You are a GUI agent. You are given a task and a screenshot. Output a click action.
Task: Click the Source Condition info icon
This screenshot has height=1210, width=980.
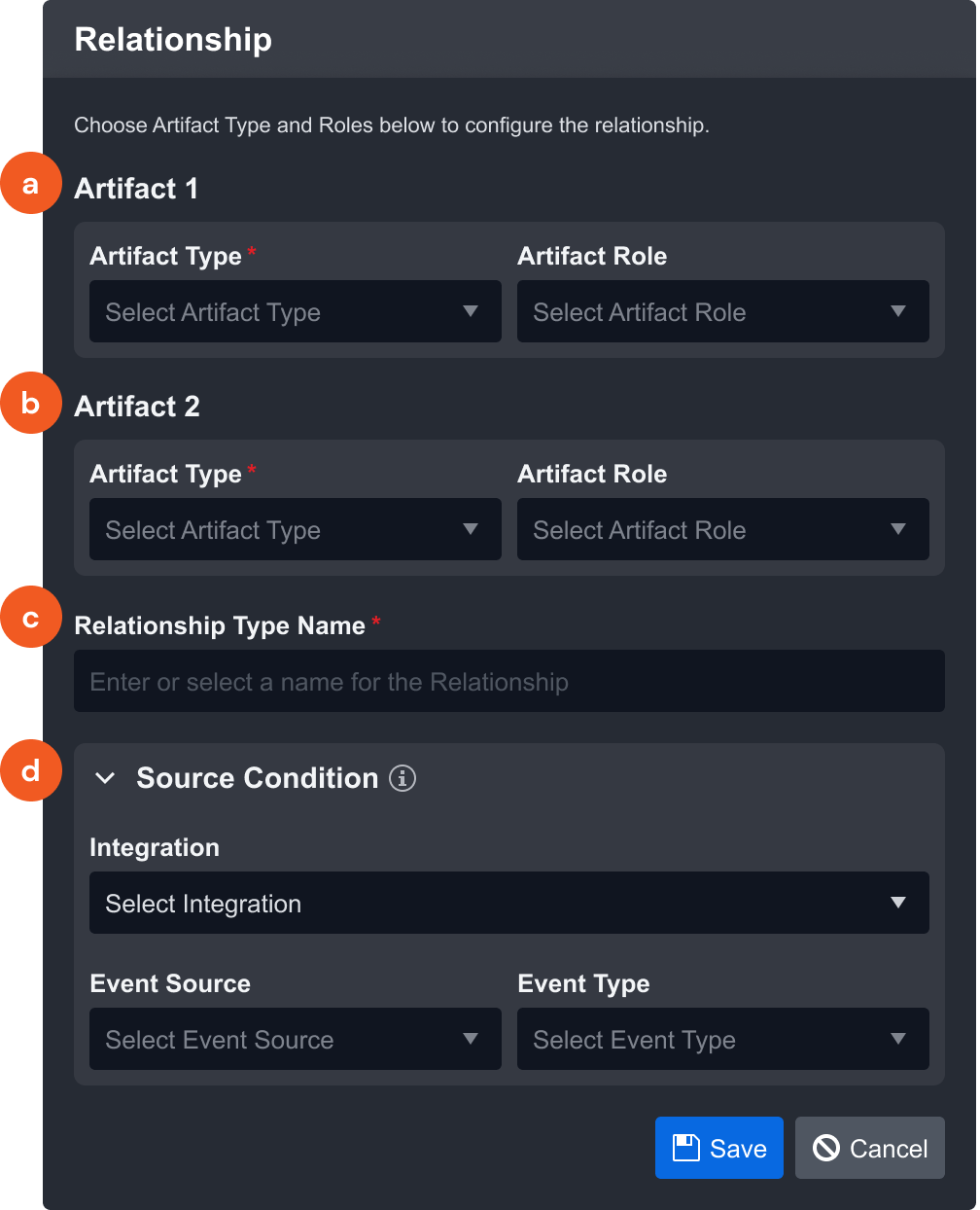click(402, 778)
